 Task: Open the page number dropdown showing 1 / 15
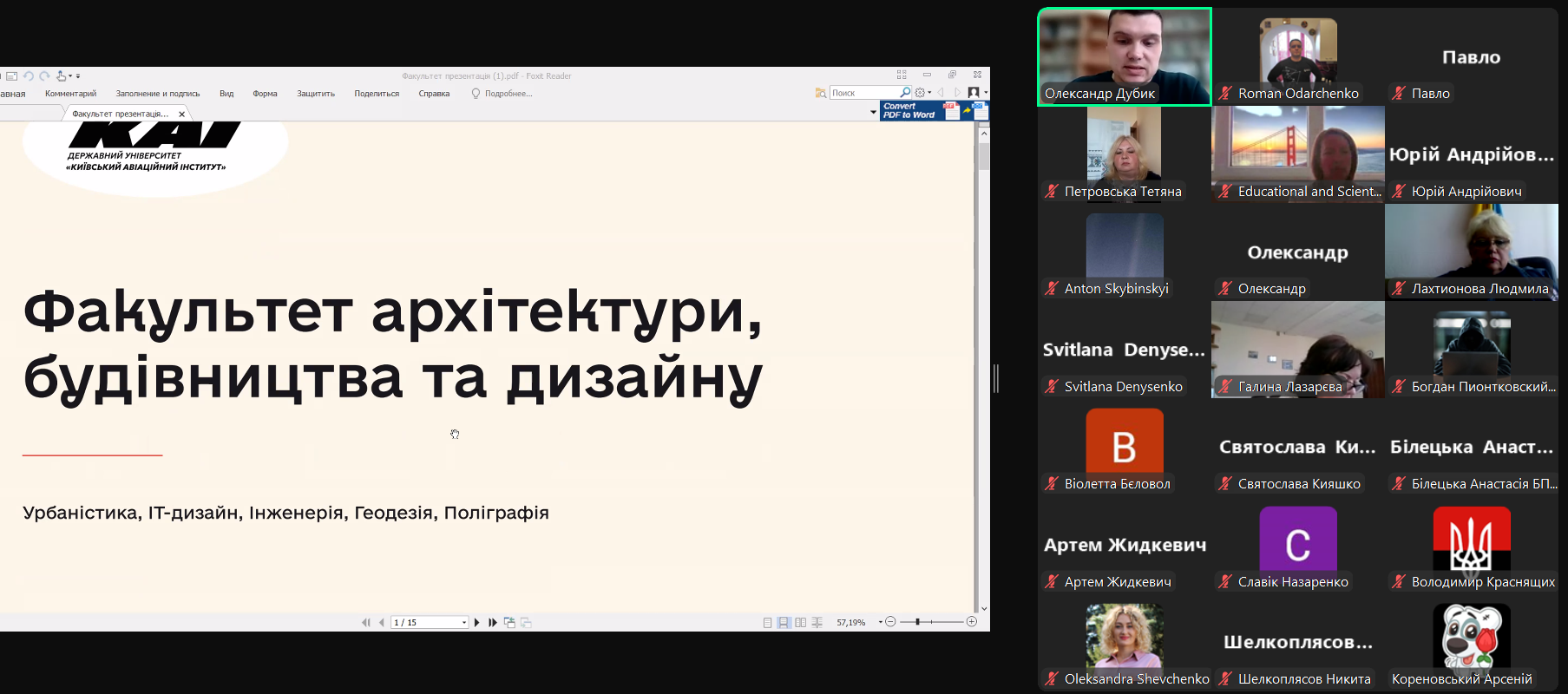(464, 622)
